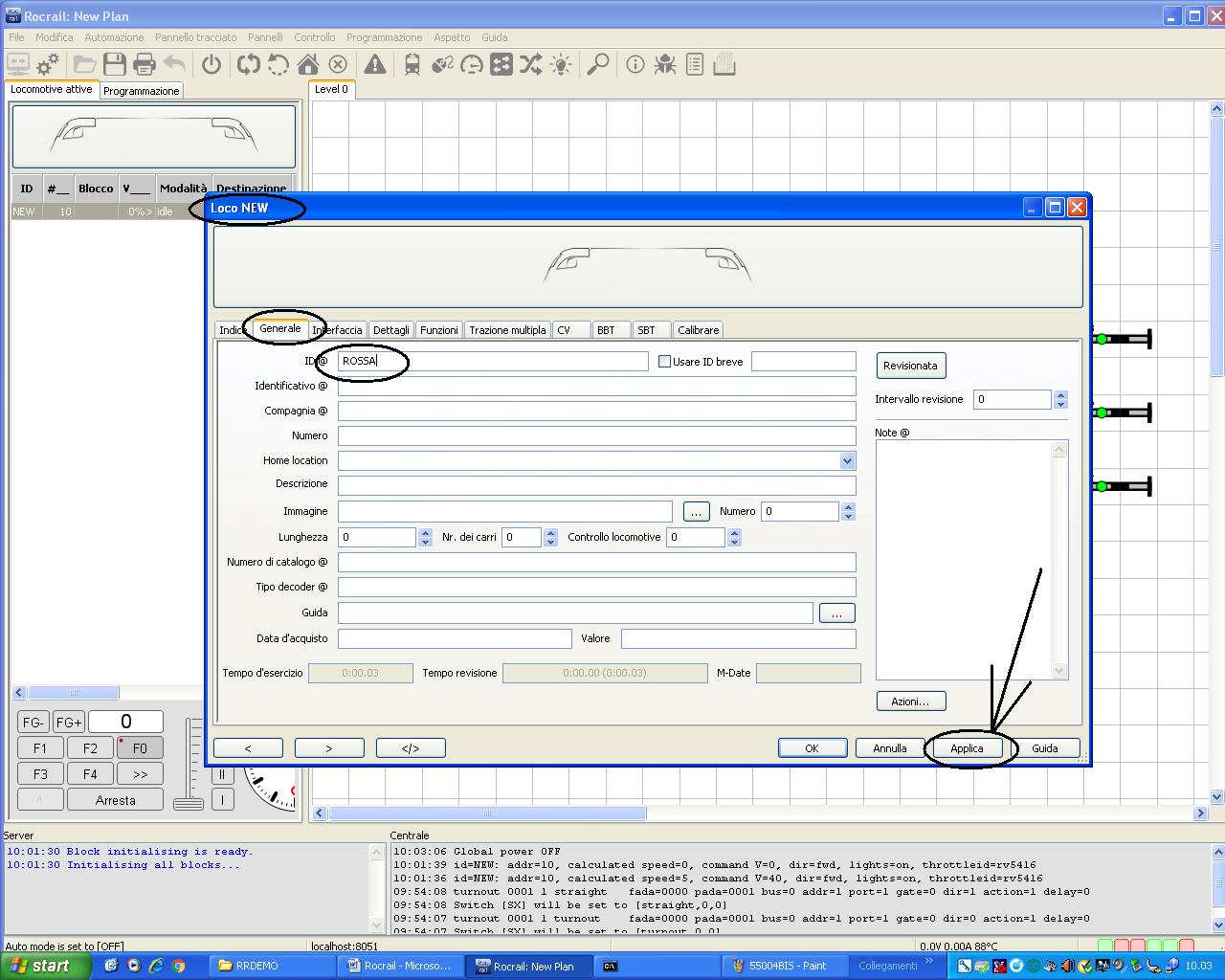Image resolution: width=1225 pixels, height=980 pixels.
Task: Click the warning triangle toolbar icon
Action: pos(375,64)
